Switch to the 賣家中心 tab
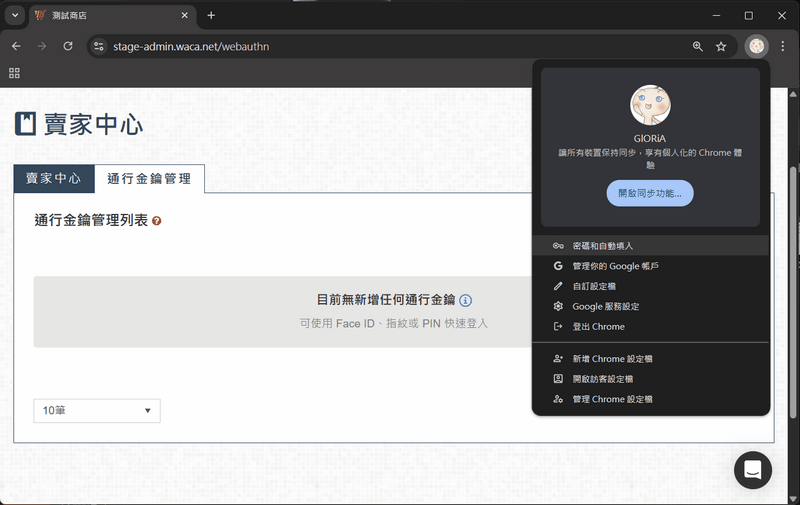 click(53, 178)
